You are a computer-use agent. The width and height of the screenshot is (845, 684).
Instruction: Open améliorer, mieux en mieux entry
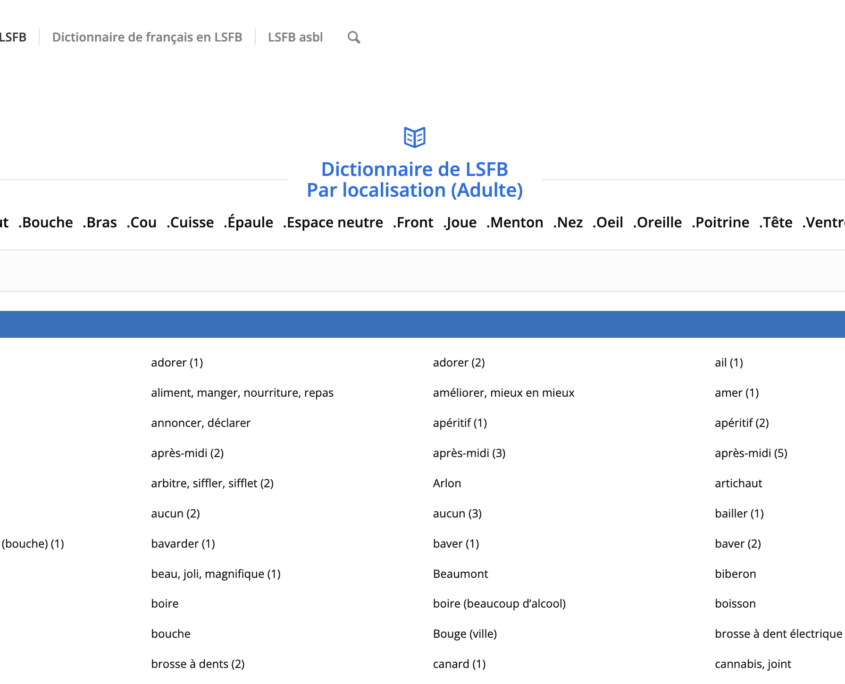(x=503, y=392)
